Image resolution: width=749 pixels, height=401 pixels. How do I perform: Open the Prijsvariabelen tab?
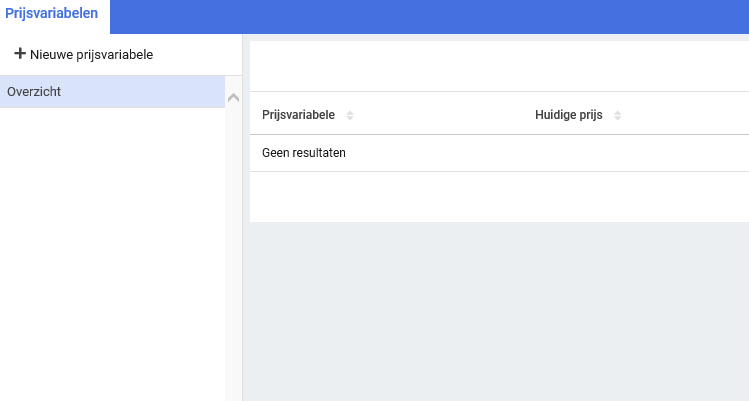[51, 14]
